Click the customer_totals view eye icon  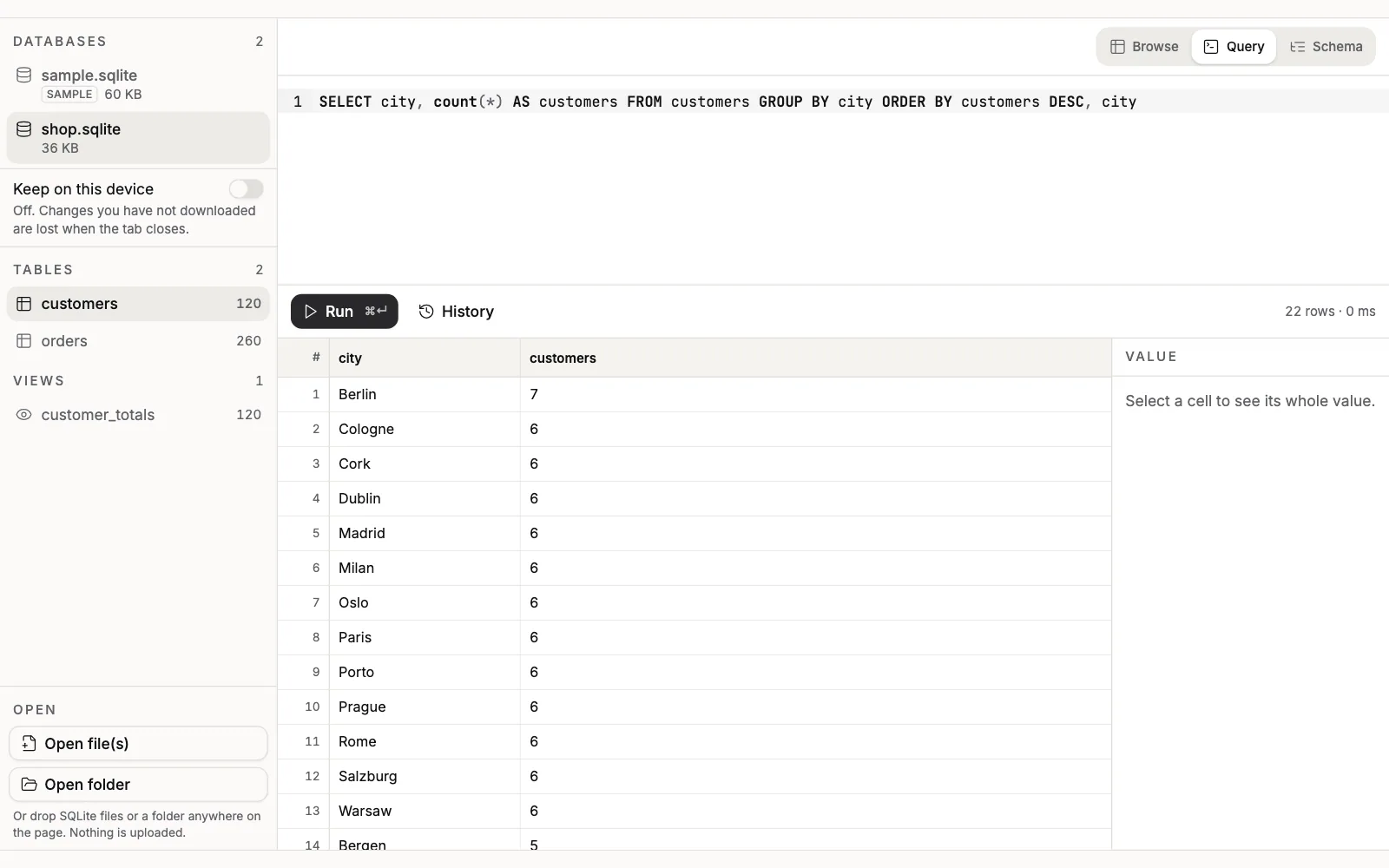24,415
